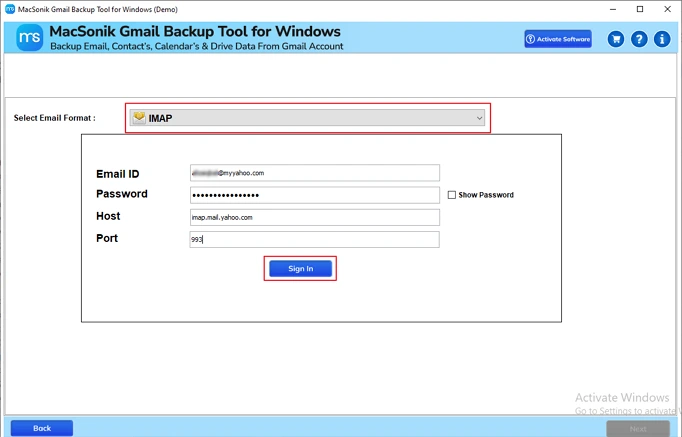Click the Sign In button

[x=301, y=268]
